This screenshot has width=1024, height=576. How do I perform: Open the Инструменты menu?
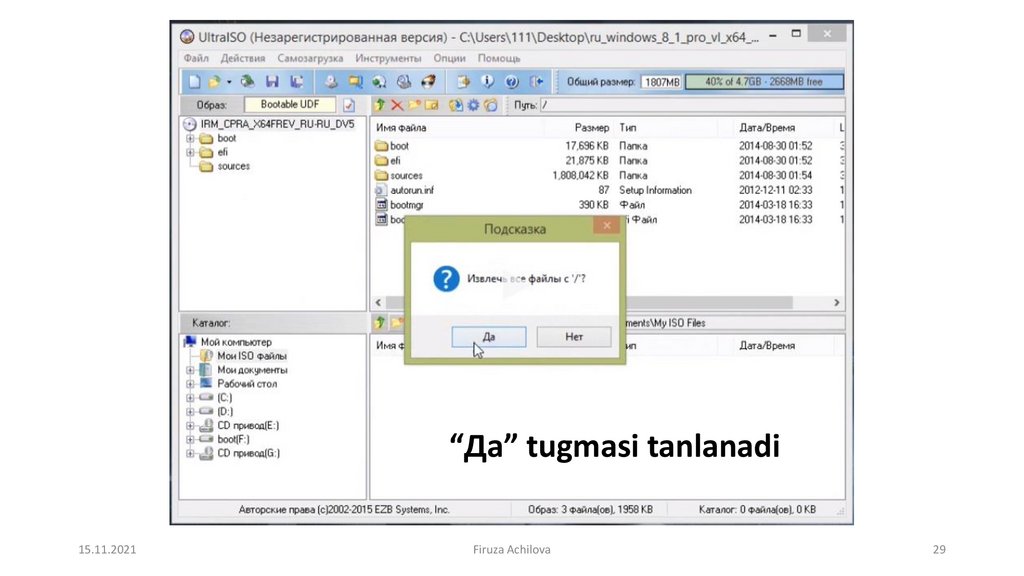point(388,58)
